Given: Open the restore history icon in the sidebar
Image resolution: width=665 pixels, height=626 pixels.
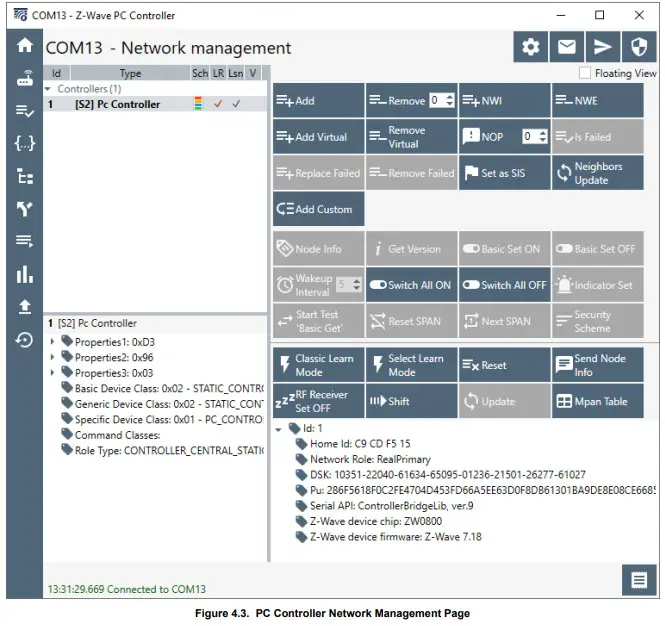Looking at the screenshot, I should pyautogui.click(x=25, y=339).
